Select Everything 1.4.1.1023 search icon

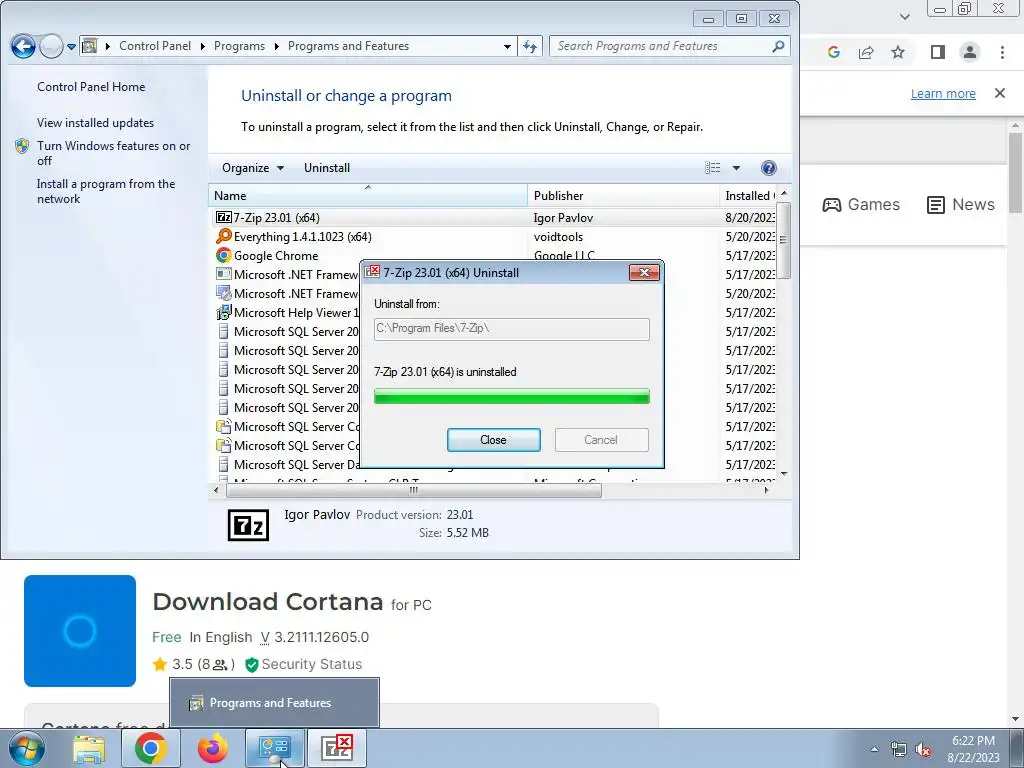223,236
